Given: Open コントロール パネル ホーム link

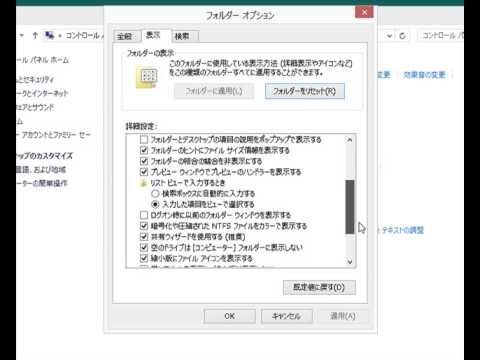Looking at the screenshot, I should point(43,60).
